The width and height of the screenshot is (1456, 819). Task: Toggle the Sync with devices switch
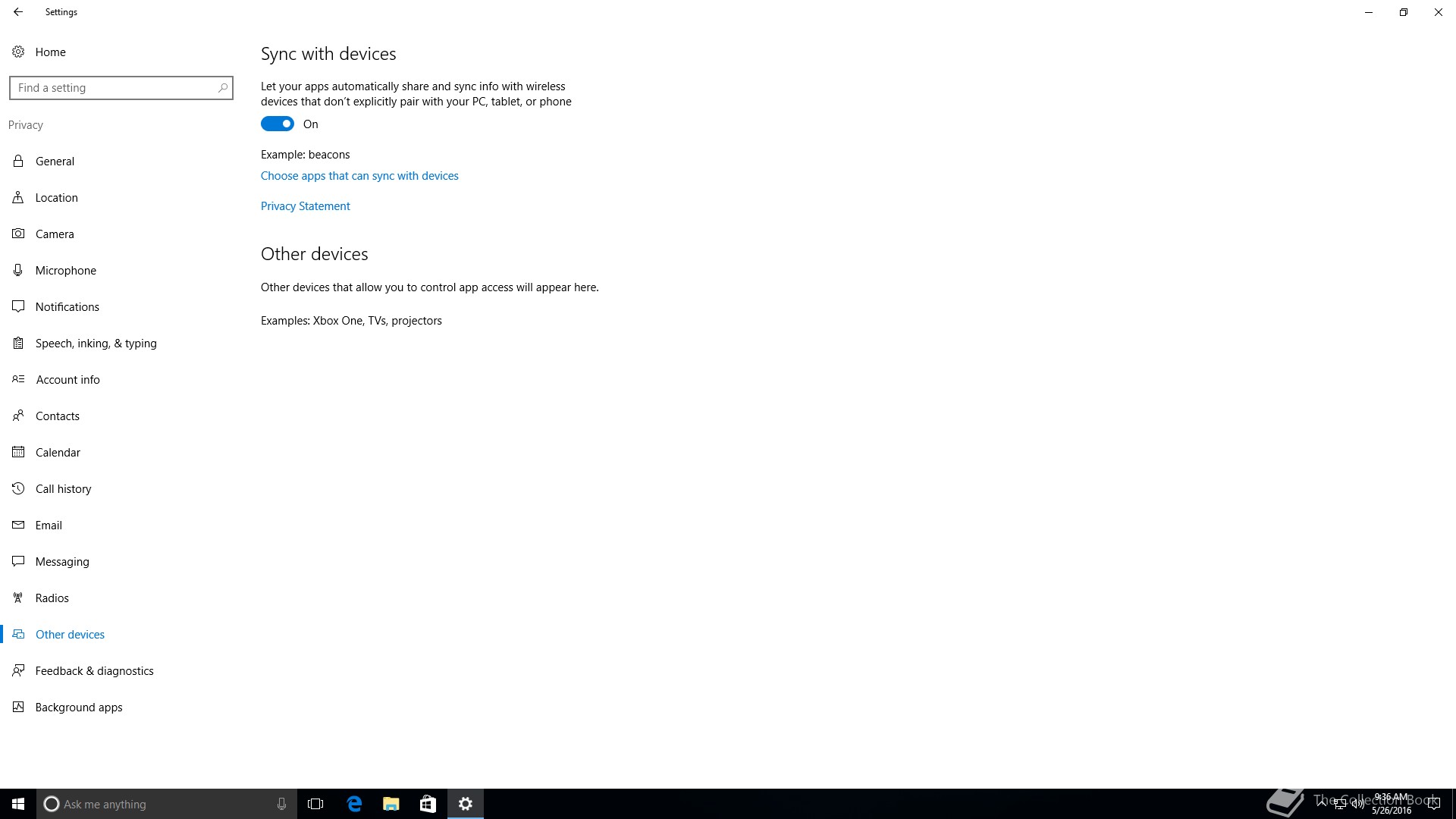[x=278, y=124]
